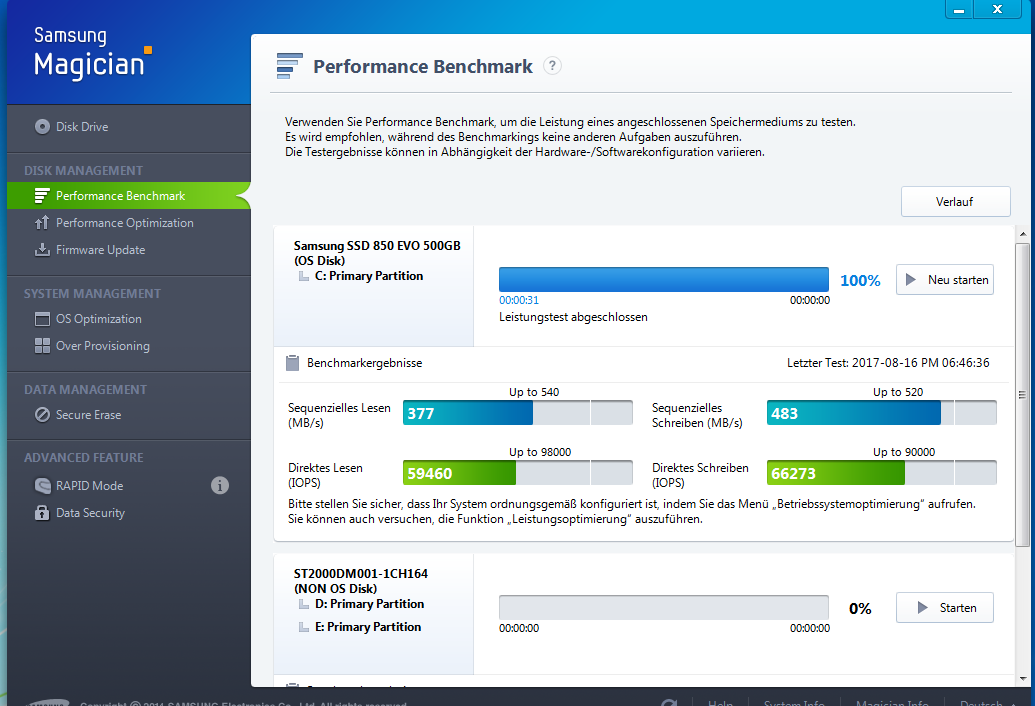Click the Up to 98000 label

click(540, 452)
